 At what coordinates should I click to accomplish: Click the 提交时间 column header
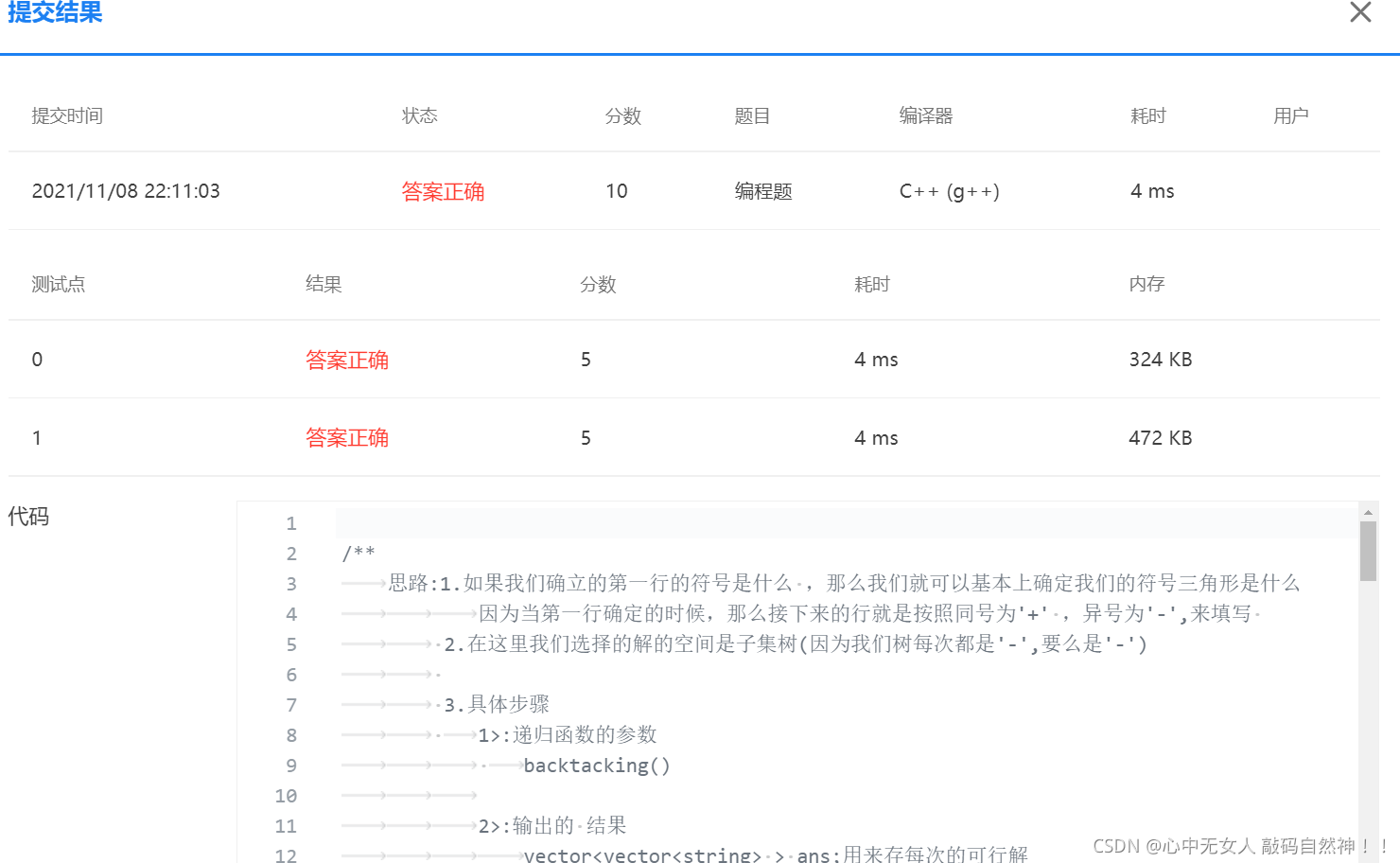coord(67,115)
